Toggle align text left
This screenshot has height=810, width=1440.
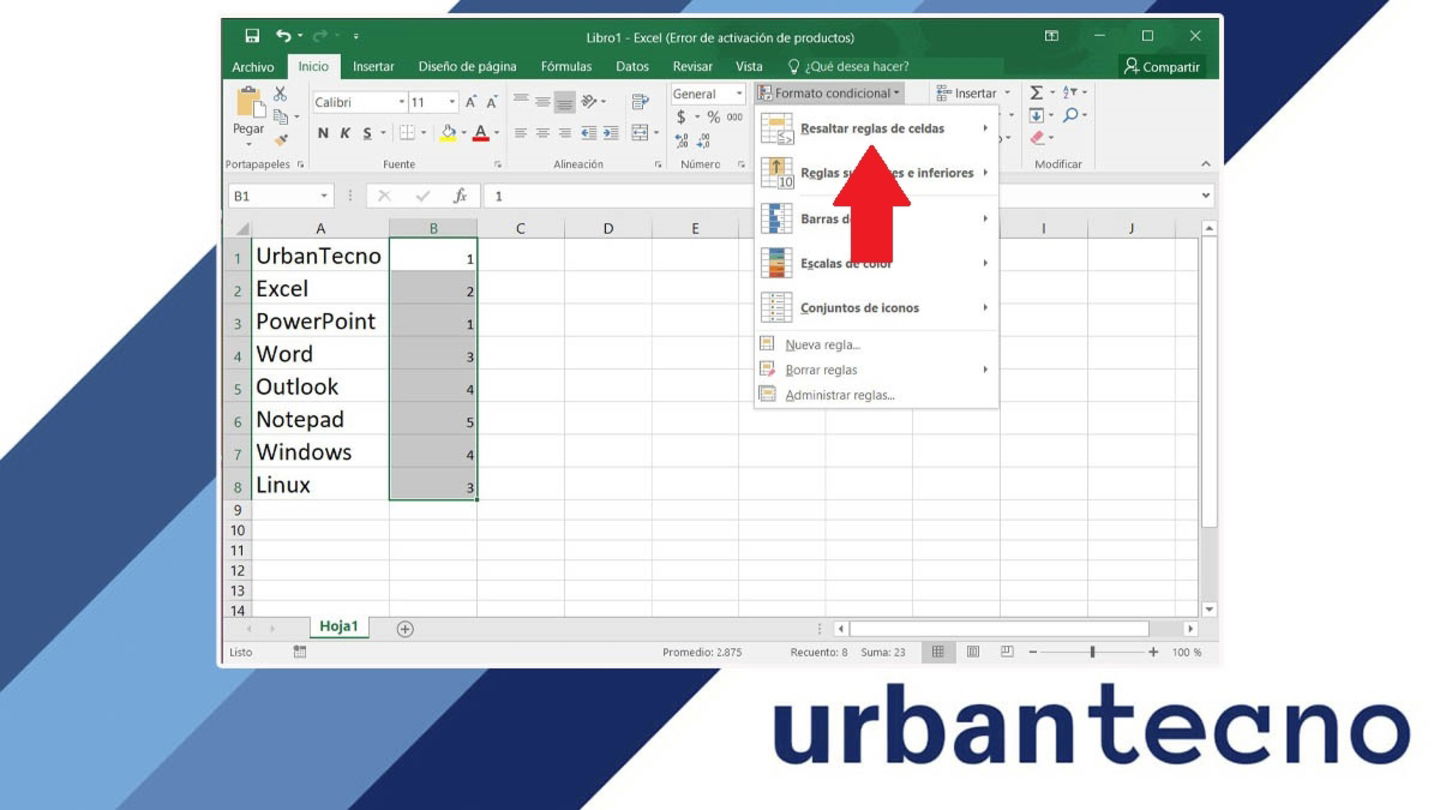point(521,133)
